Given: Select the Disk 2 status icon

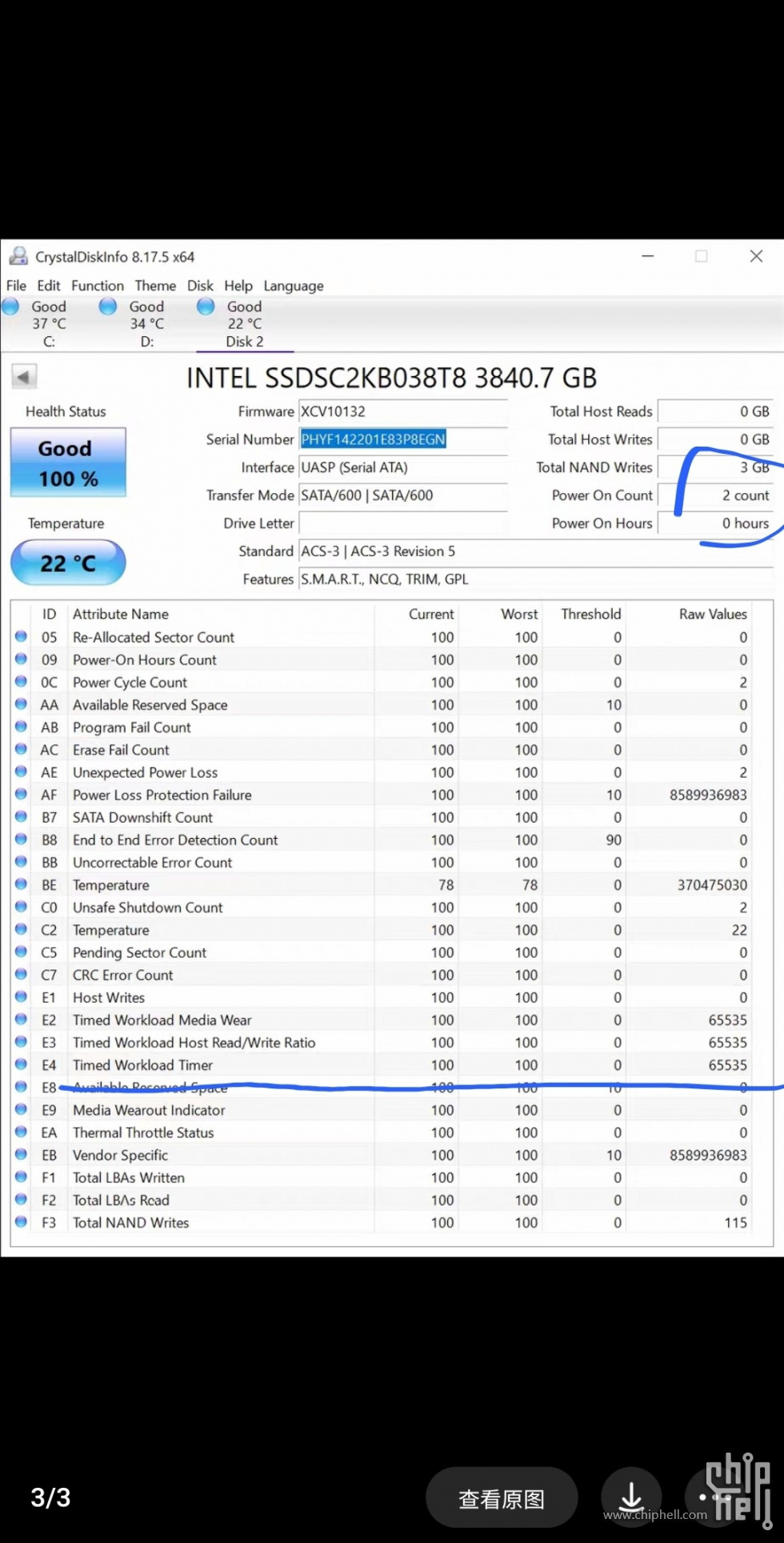Looking at the screenshot, I should [206, 307].
